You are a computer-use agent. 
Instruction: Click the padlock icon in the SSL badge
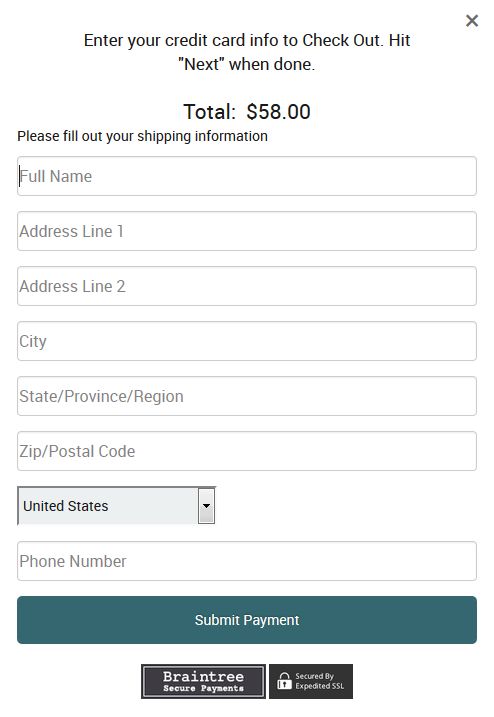pos(284,681)
